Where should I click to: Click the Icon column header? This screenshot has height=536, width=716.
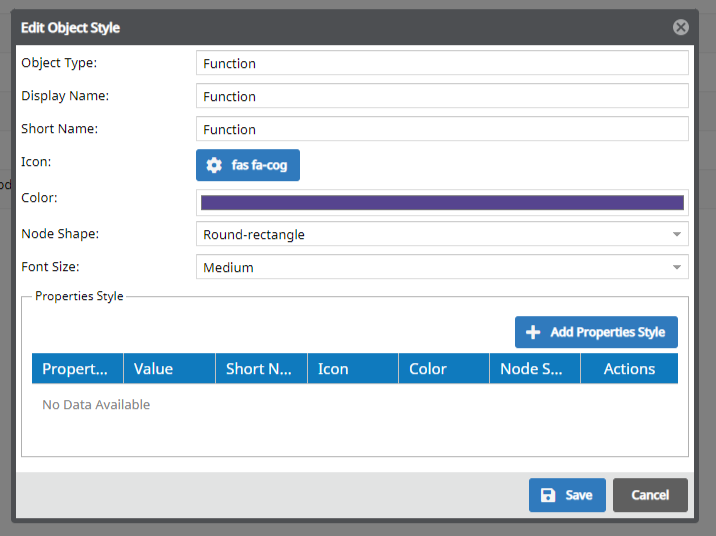[x=353, y=368]
